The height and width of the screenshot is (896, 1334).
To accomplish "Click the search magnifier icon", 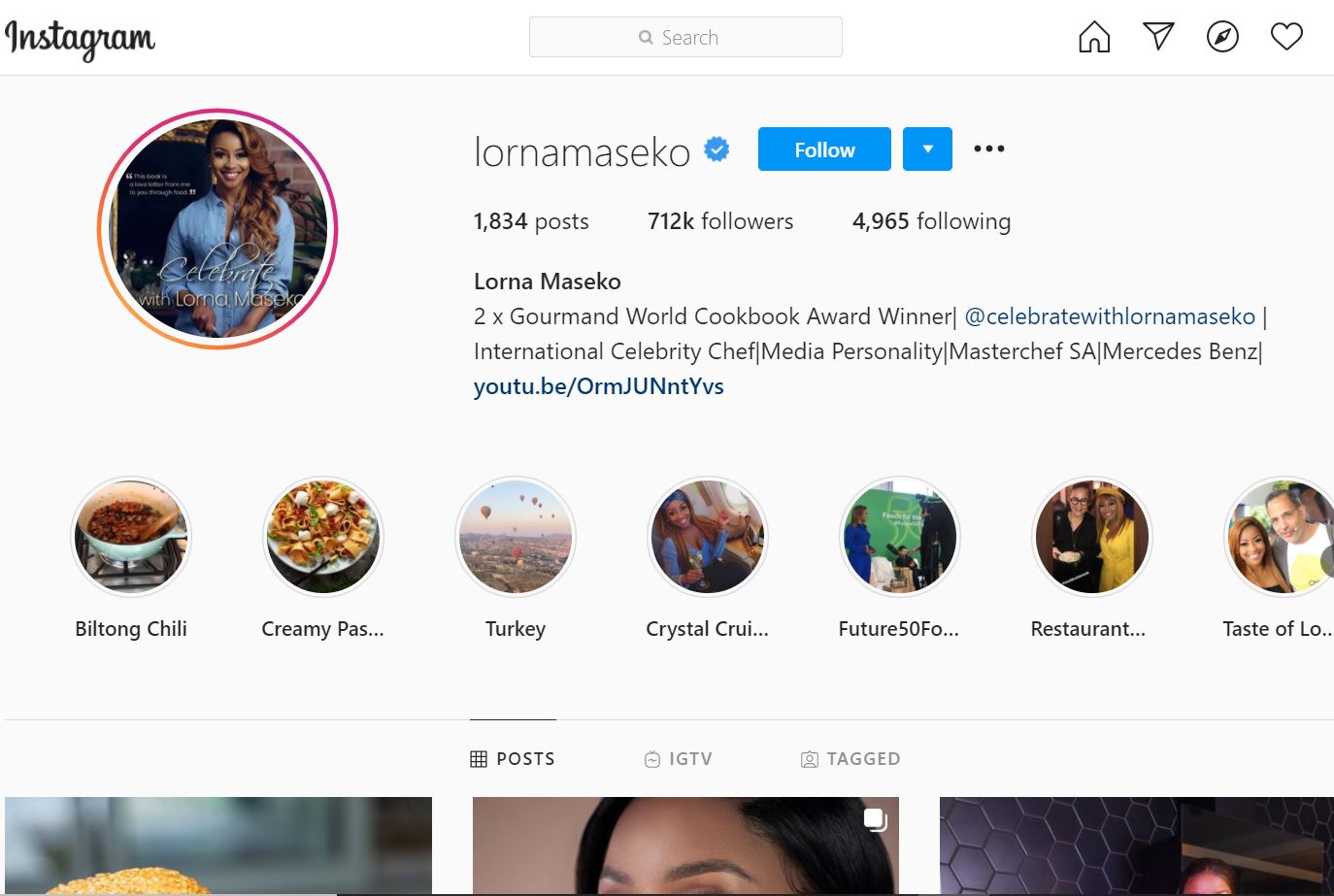I will [x=646, y=38].
